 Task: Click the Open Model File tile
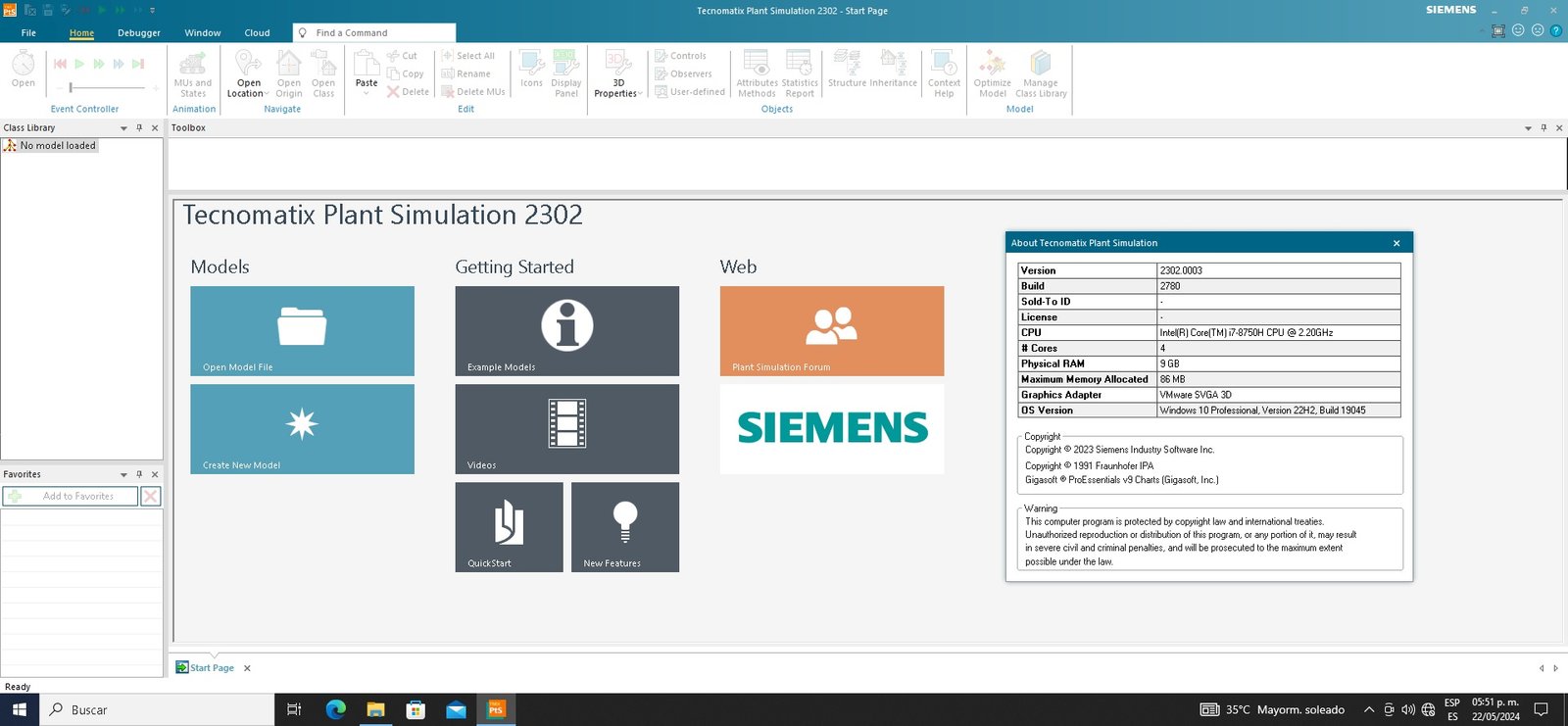[302, 330]
